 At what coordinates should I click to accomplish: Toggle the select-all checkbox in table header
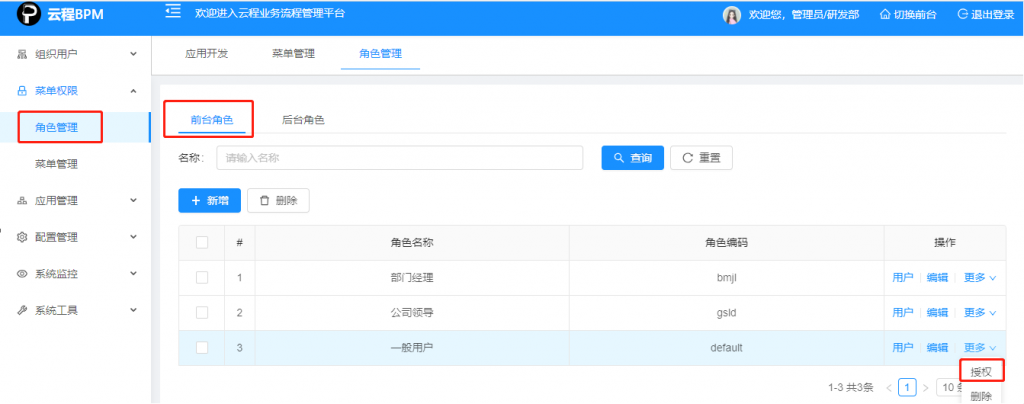point(202,242)
